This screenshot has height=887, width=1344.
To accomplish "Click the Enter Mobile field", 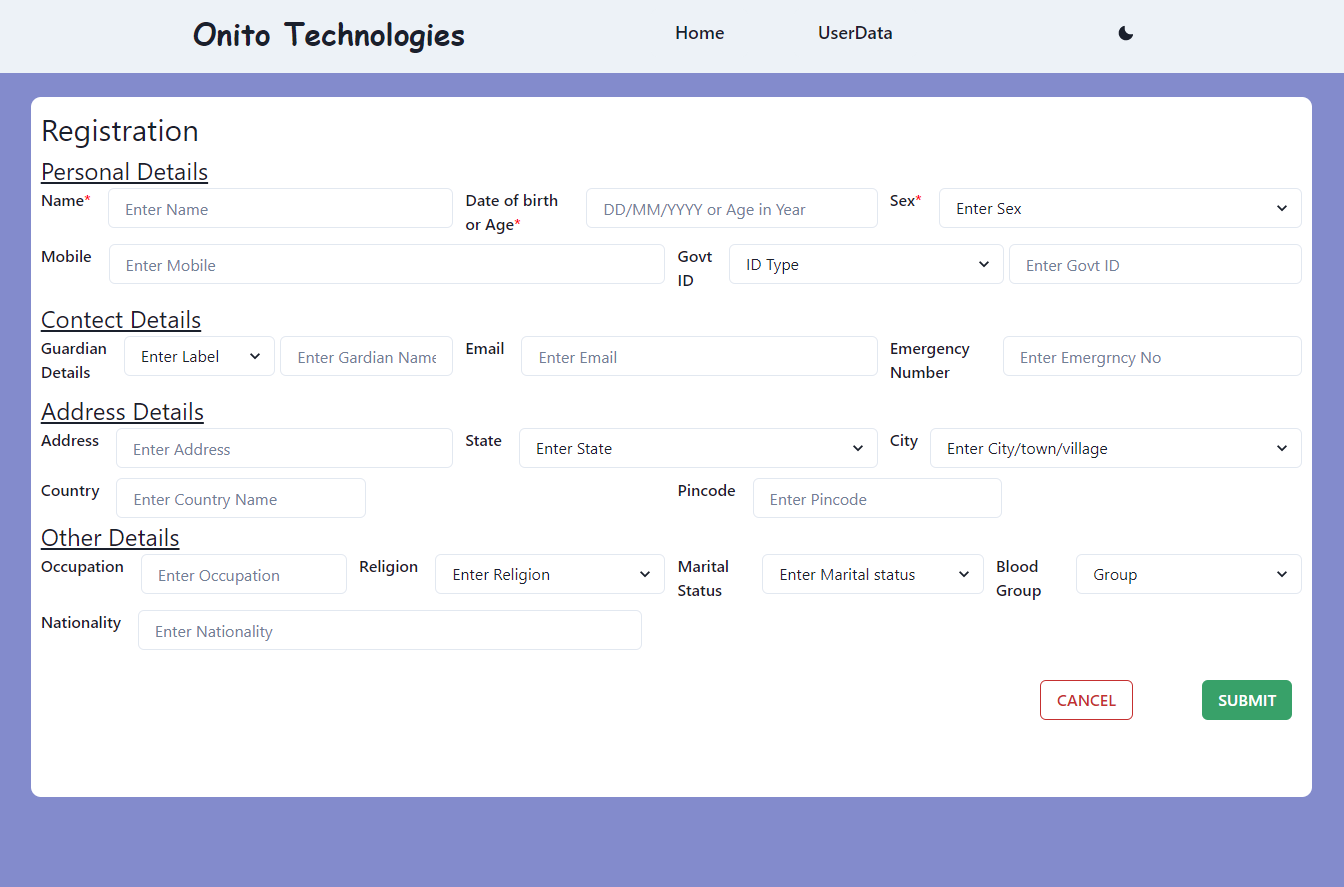I will click(x=387, y=264).
